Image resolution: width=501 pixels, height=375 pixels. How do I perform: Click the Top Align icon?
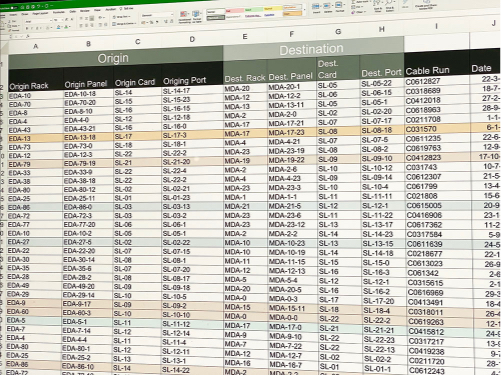click(x=81, y=18)
